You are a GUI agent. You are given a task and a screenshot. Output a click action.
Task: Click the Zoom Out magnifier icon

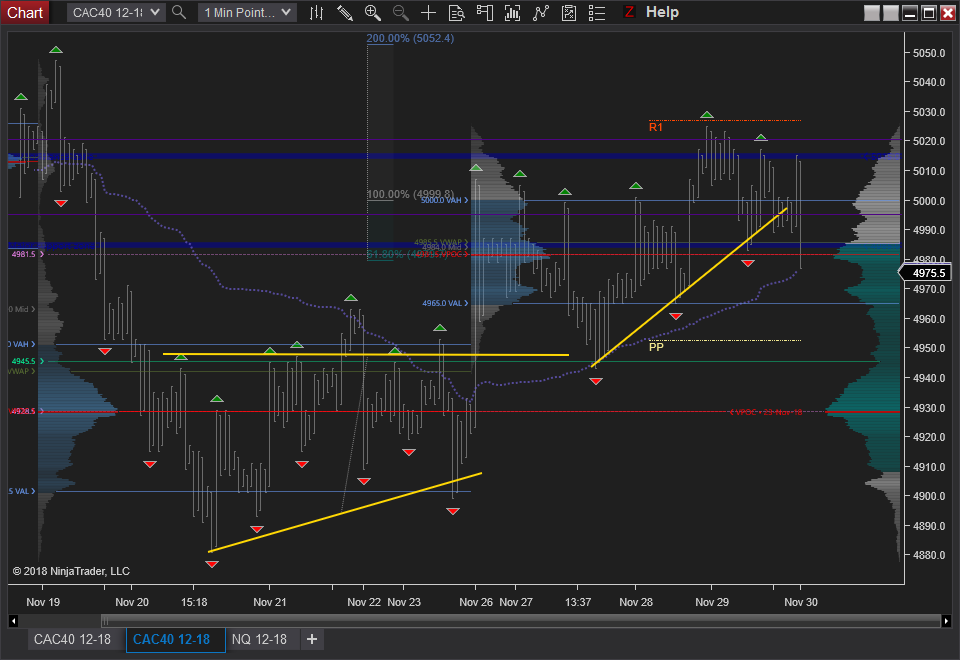click(400, 13)
